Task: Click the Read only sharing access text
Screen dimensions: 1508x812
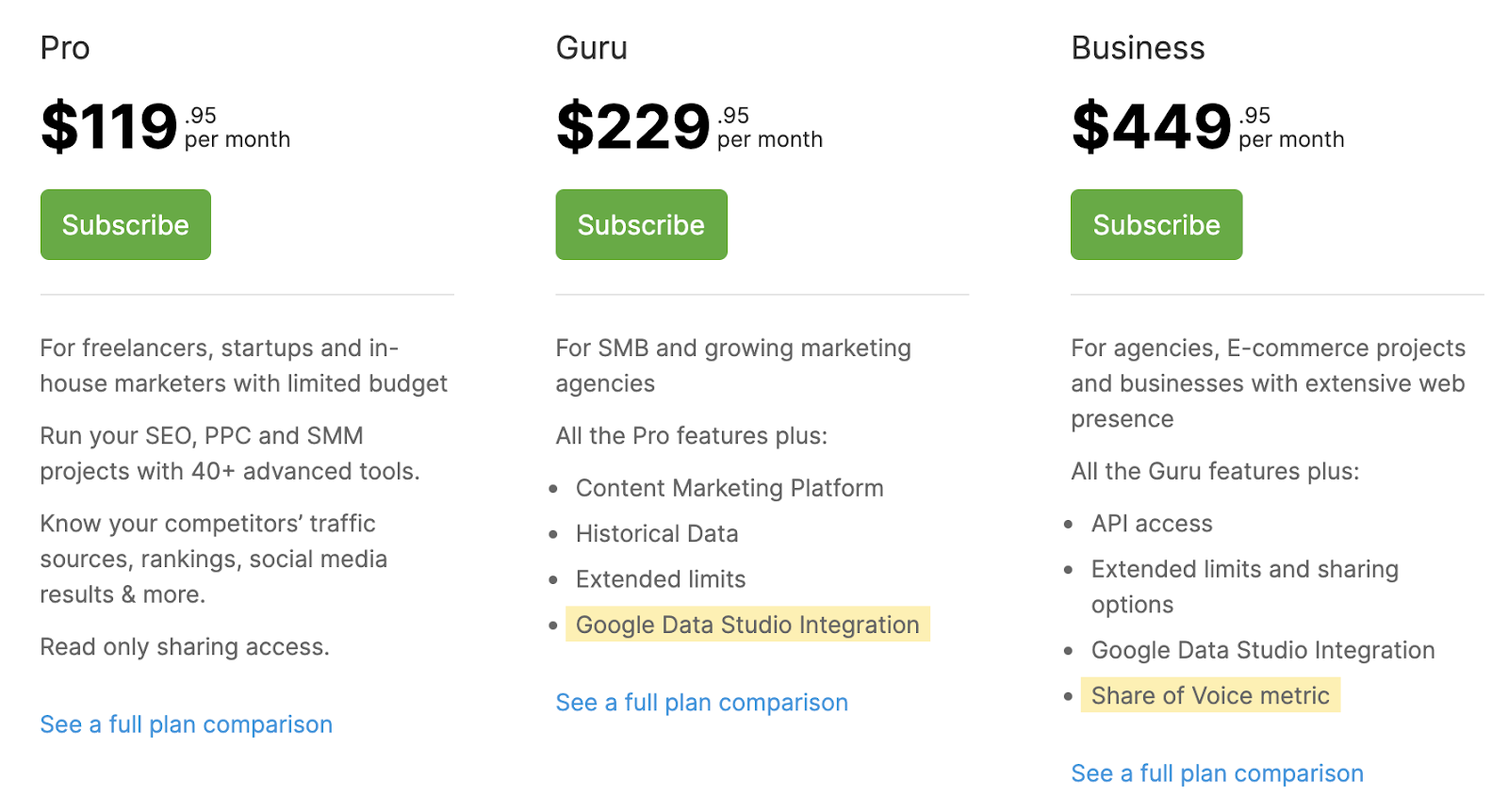Action: pyautogui.click(x=185, y=647)
